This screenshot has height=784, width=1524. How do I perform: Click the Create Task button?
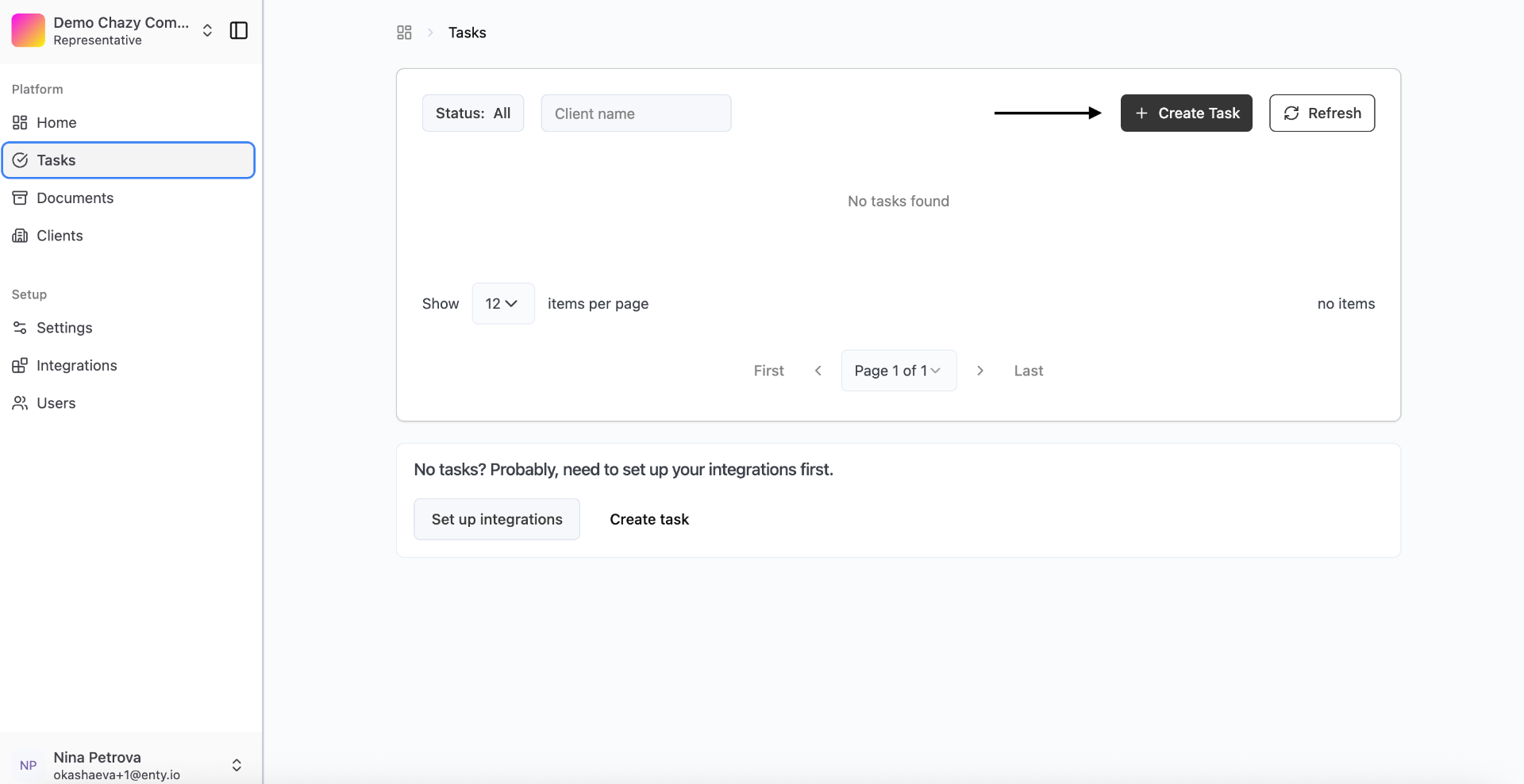(1187, 113)
